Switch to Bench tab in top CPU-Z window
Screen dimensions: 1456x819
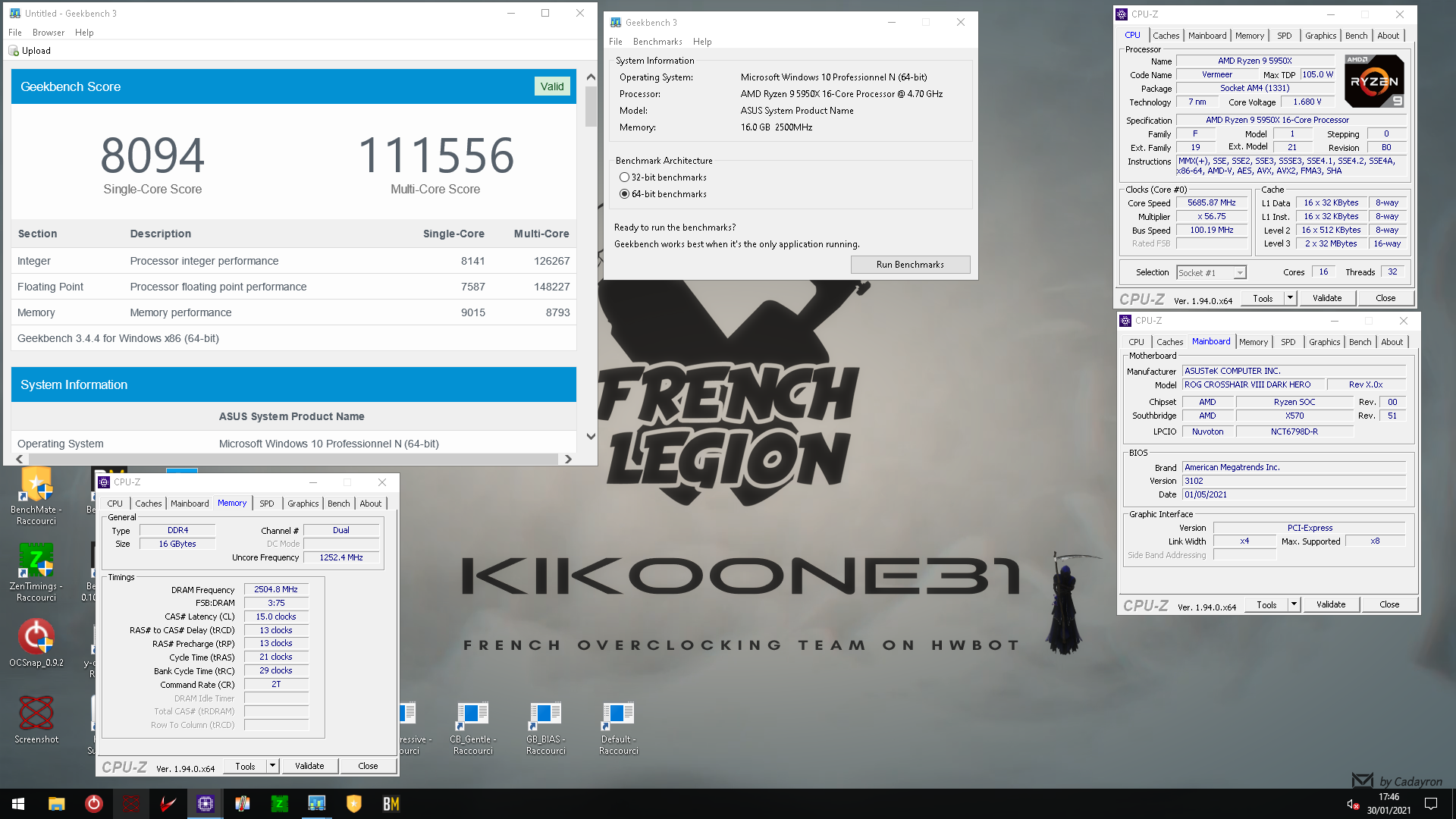coord(1356,36)
